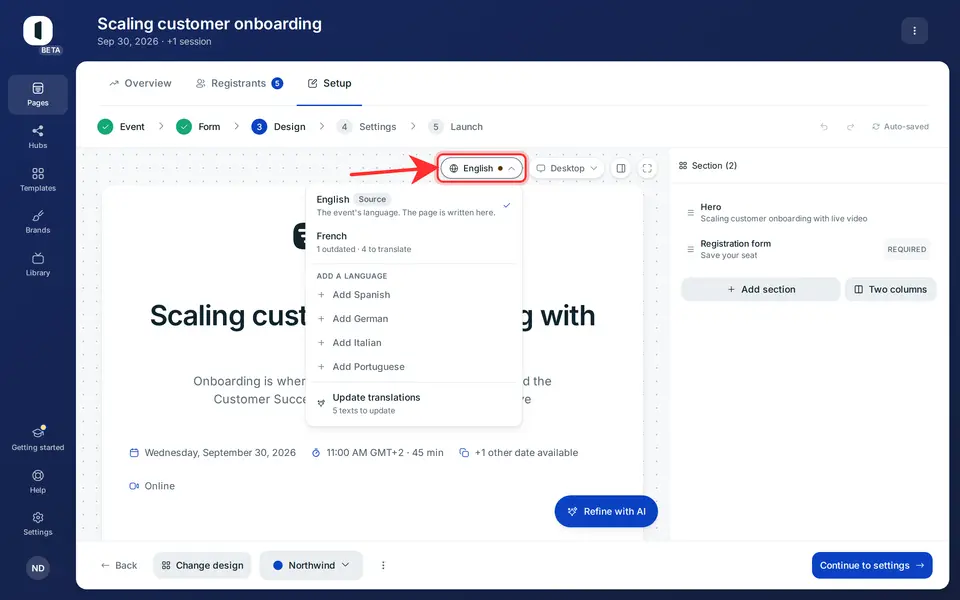Click the Section (2) panel header

click(708, 166)
